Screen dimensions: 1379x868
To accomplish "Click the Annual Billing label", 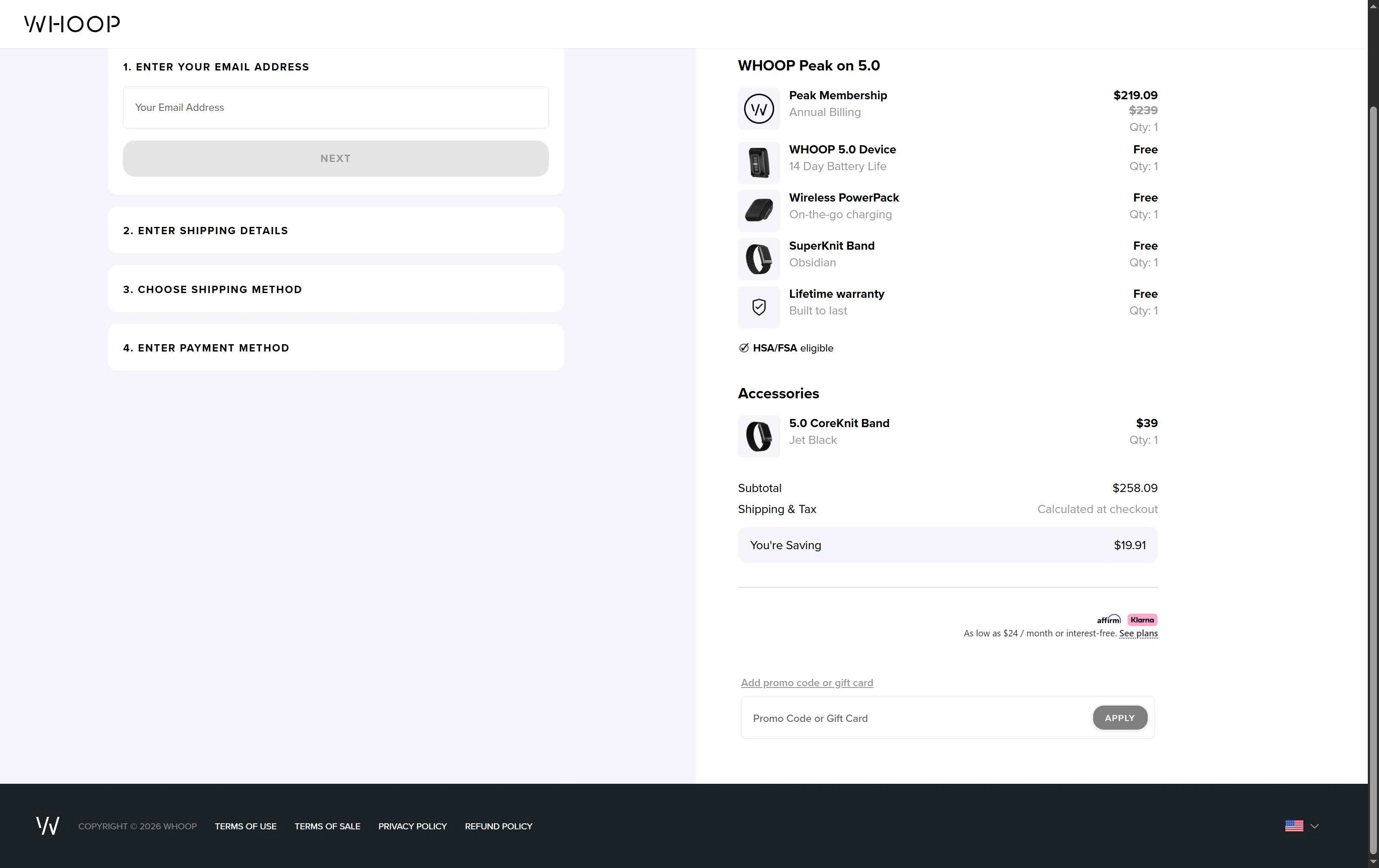I will (x=824, y=112).
